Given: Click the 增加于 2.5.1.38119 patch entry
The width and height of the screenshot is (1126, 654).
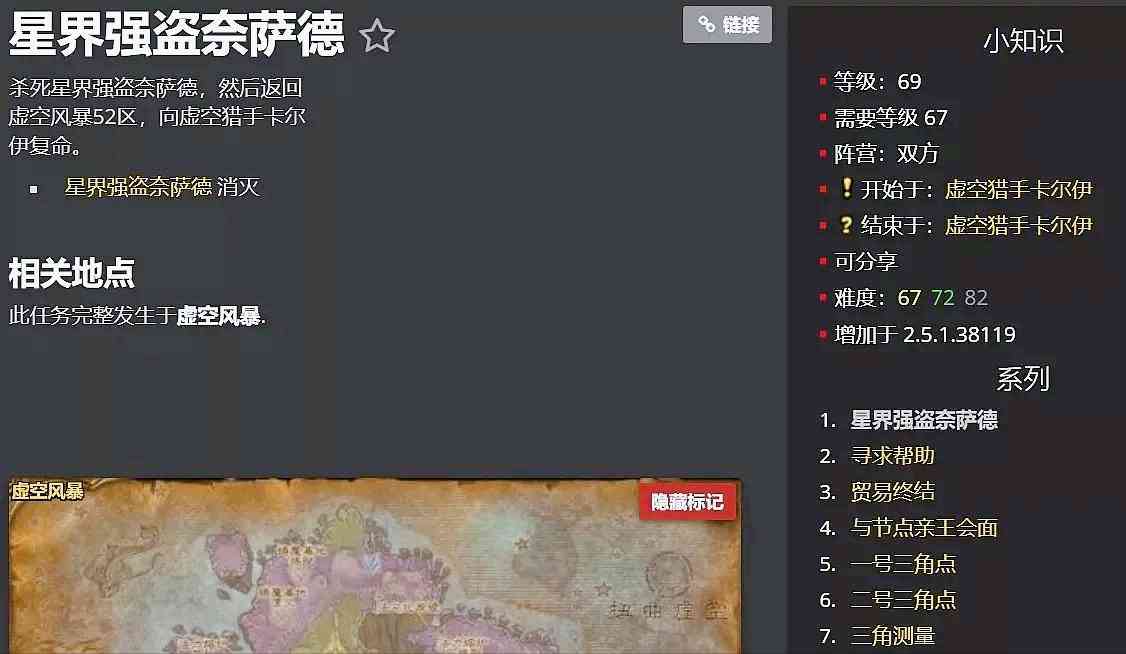Looking at the screenshot, I should pos(924,335).
